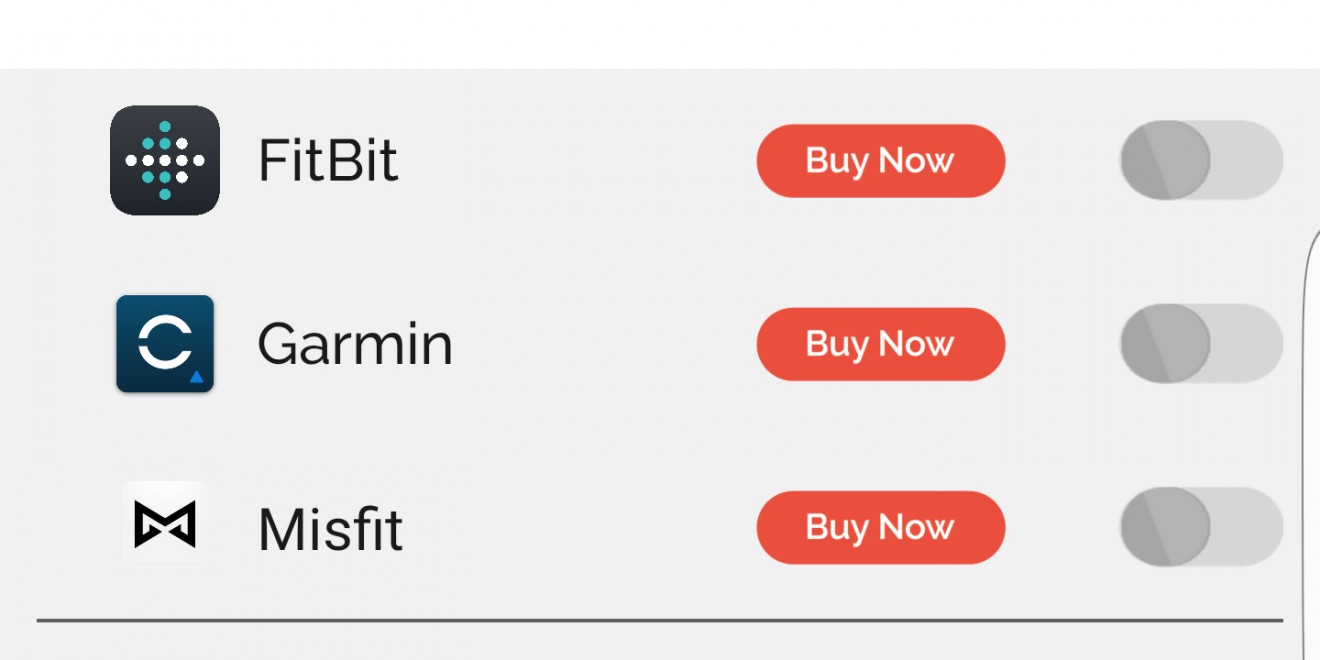Switch on the Misfit toggle
Viewport: 1320px width, 660px height.
[1201, 527]
